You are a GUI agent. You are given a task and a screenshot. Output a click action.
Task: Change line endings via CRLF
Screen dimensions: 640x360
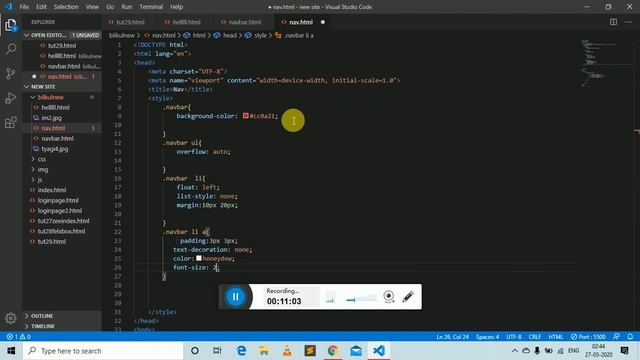pos(535,337)
